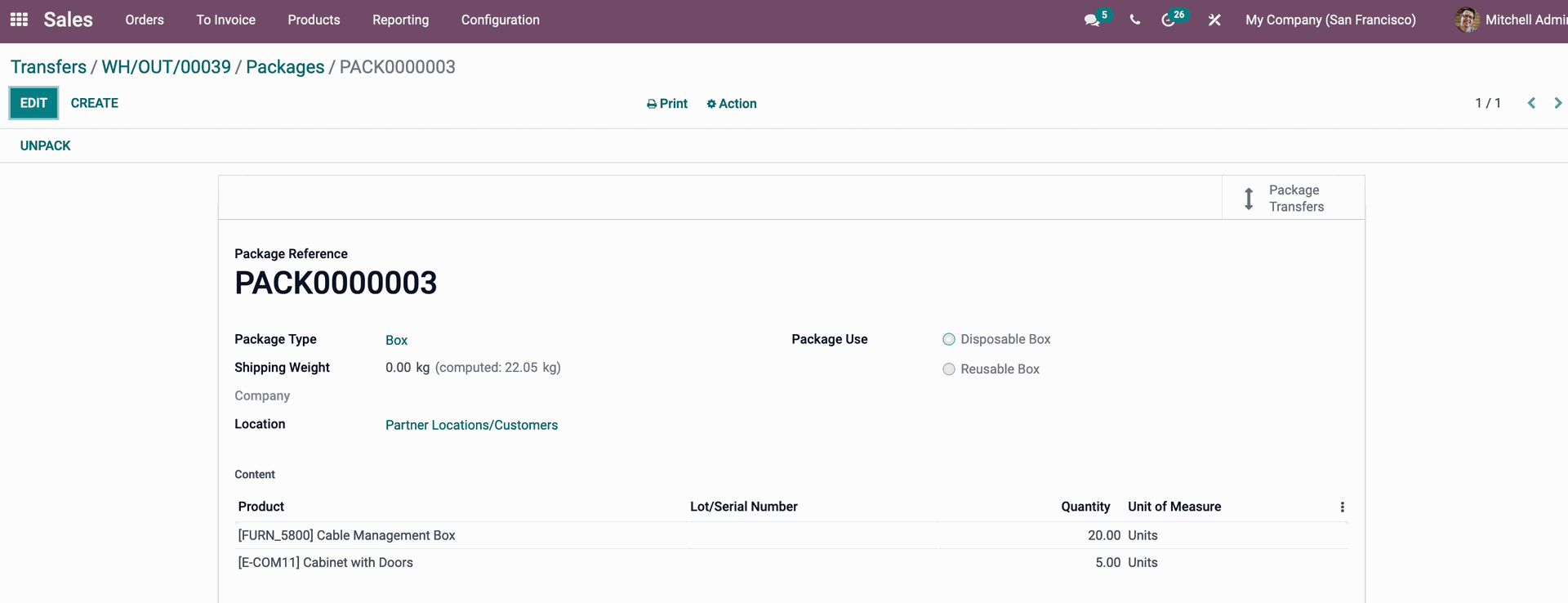Click the phone call icon
The width and height of the screenshot is (1568, 603).
pyautogui.click(x=1134, y=20)
